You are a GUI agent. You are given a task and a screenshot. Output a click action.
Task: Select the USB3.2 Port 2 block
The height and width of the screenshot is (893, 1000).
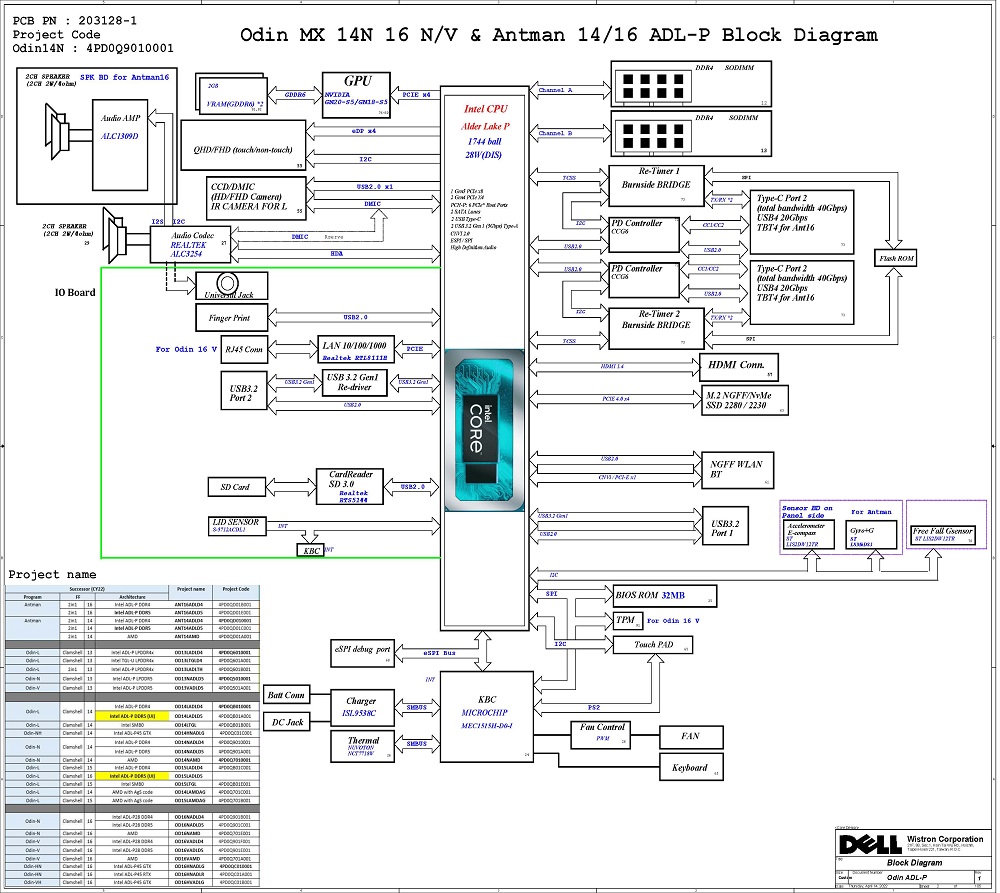pyautogui.click(x=244, y=390)
